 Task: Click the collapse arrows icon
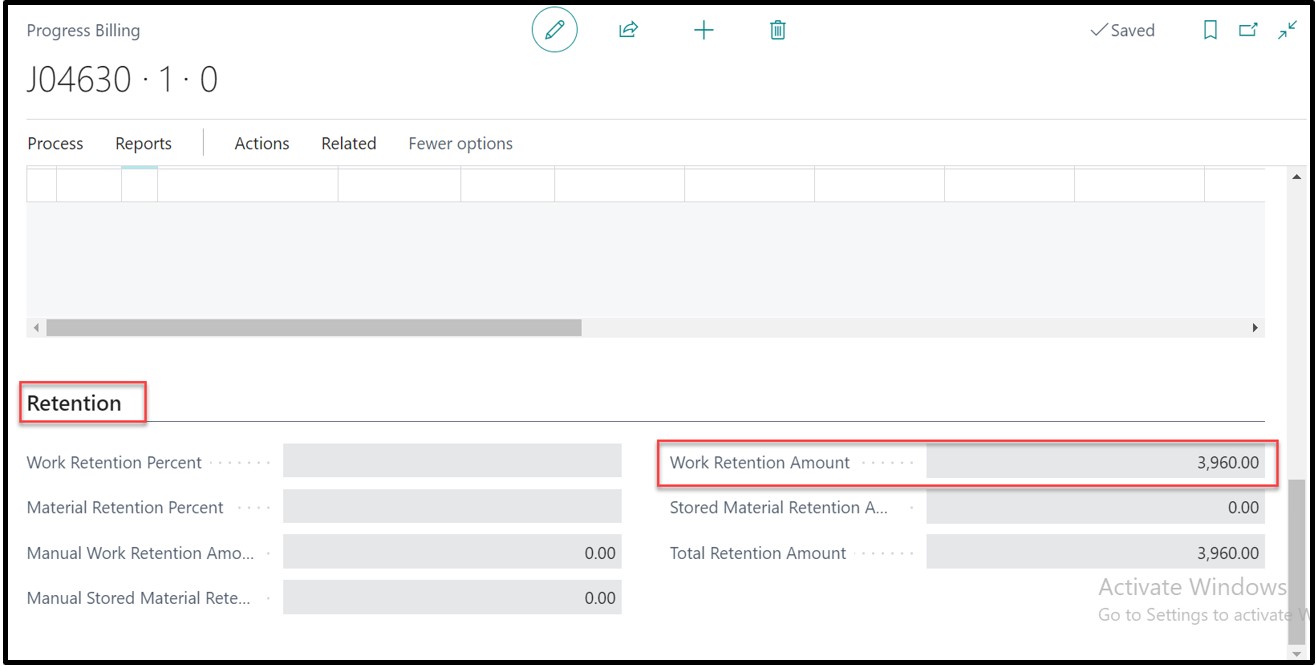click(x=1287, y=30)
